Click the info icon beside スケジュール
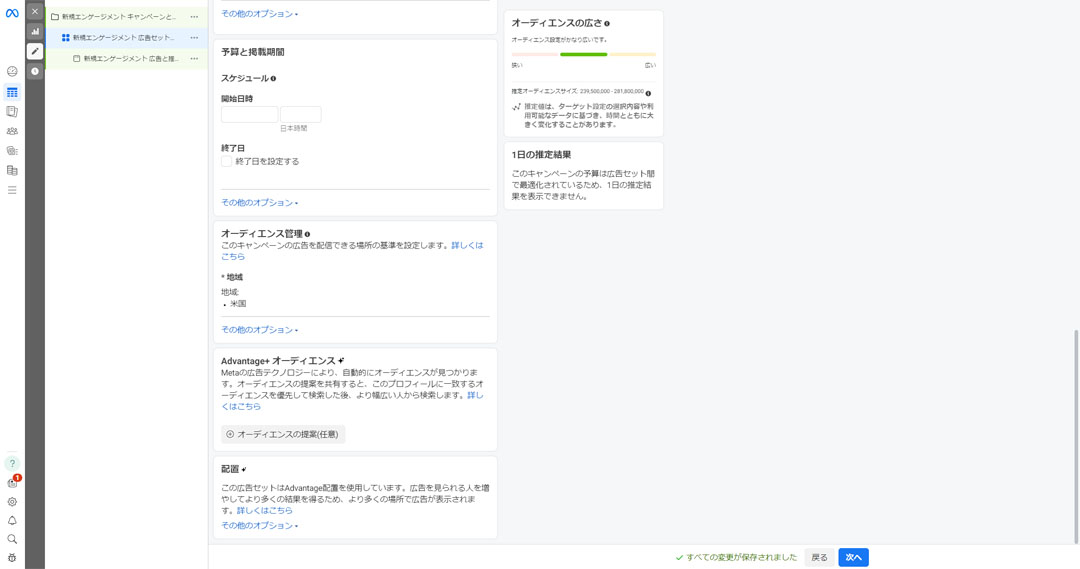Image resolution: width=1080 pixels, height=569 pixels. [273, 79]
